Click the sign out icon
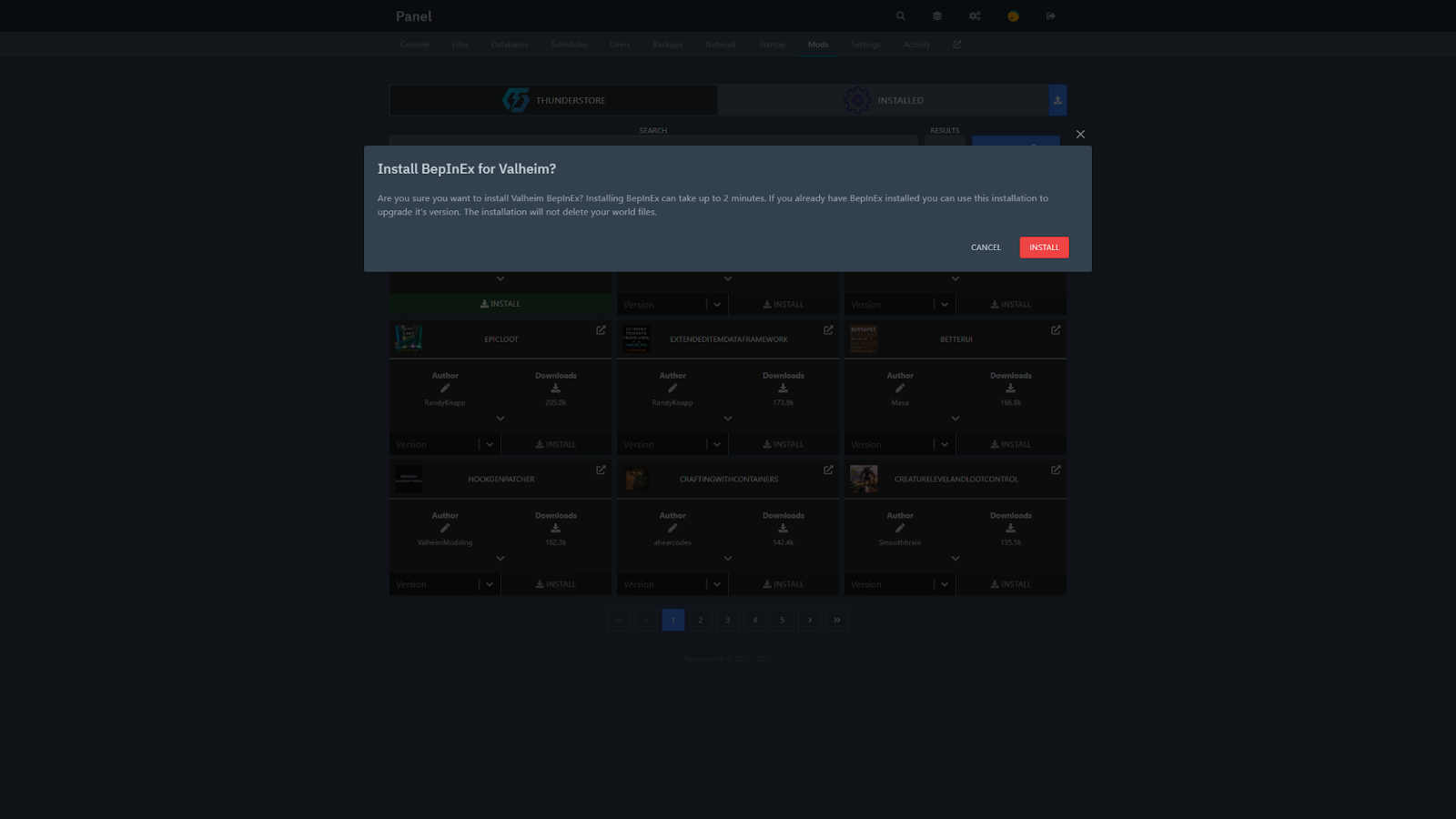Image resolution: width=1456 pixels, height=819 pixels. (1051, 16)
